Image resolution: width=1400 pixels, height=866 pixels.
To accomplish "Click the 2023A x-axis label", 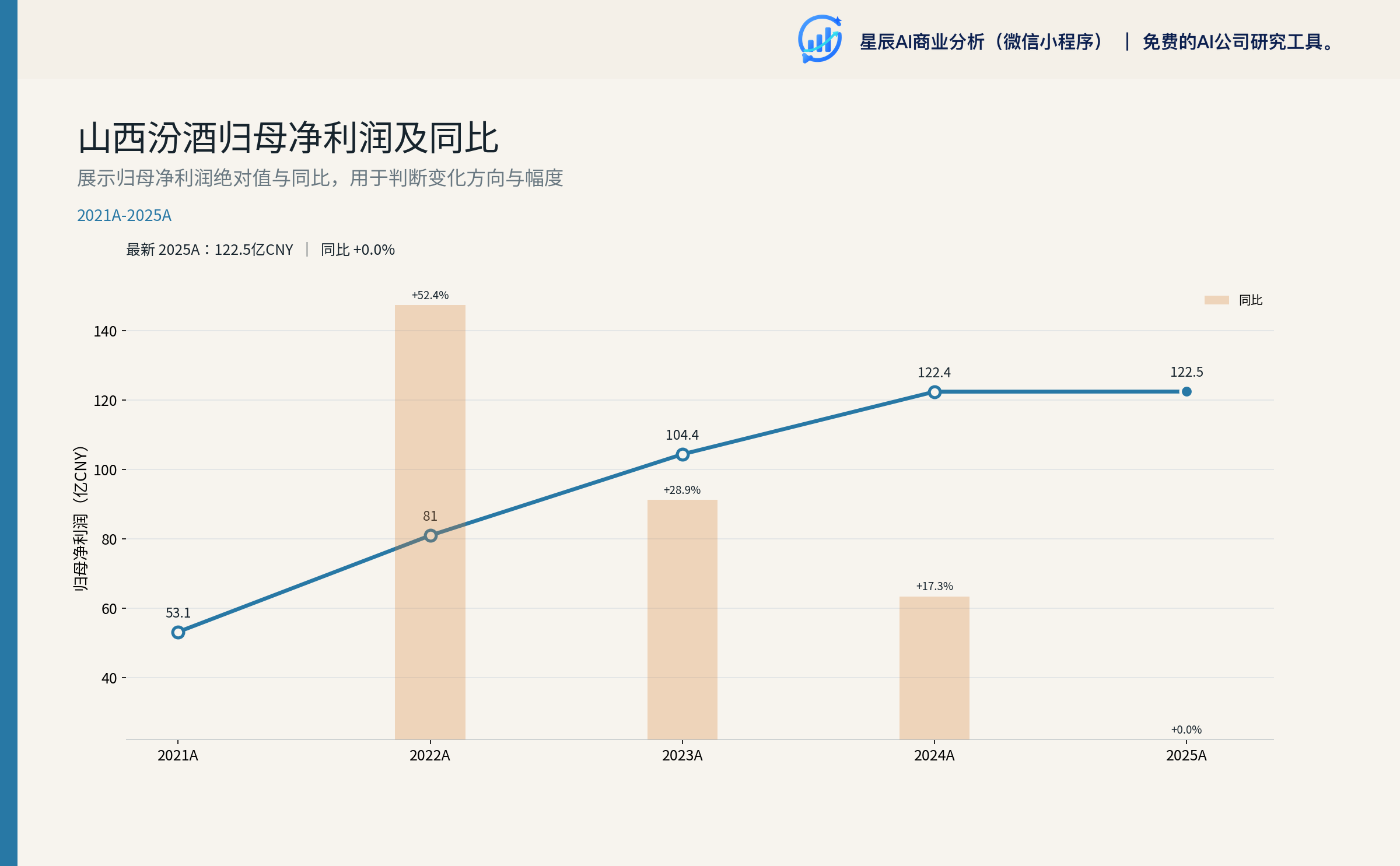I will click(x=682, y=755).
